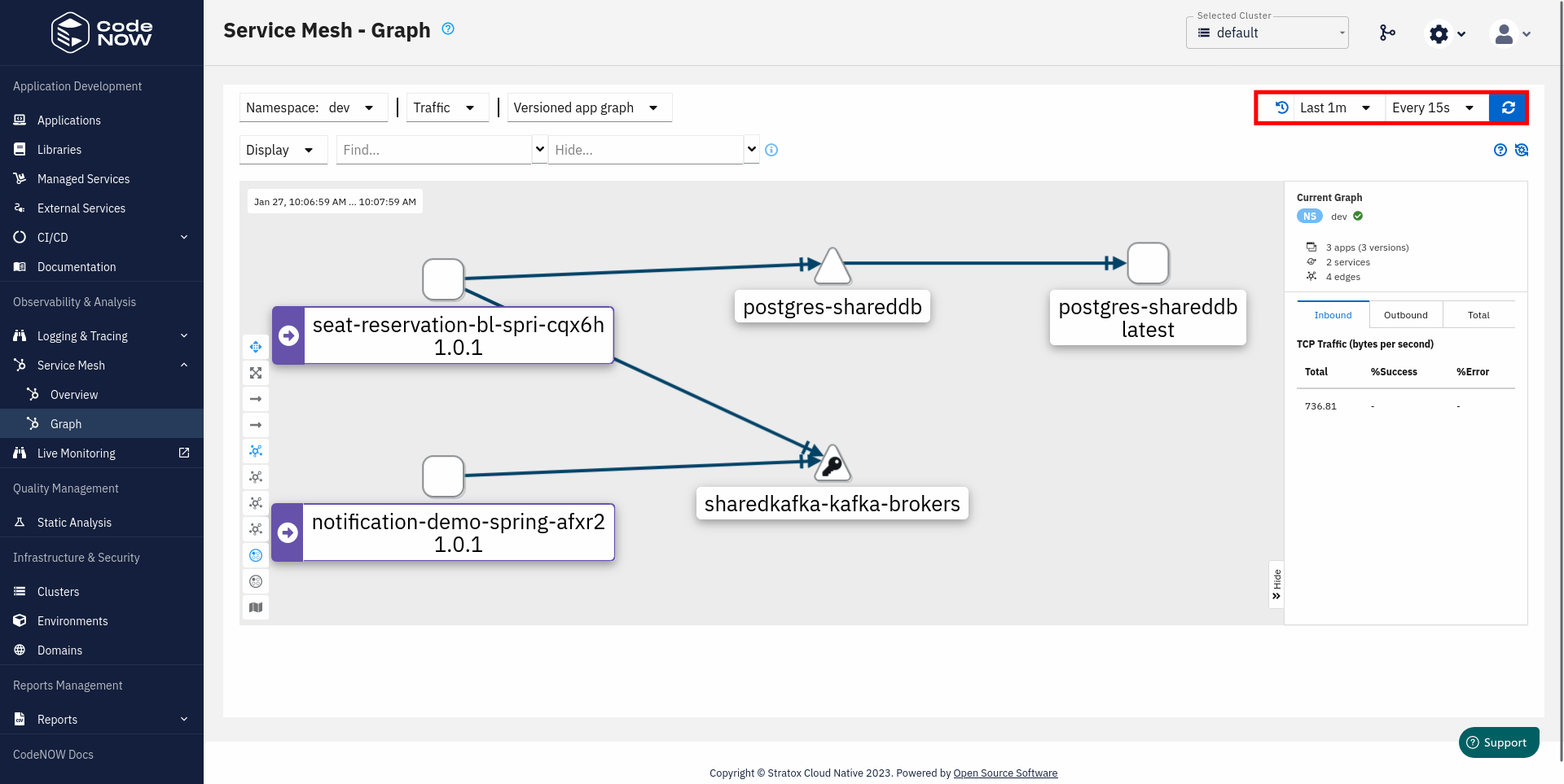Click the Support button
The width and height of the screenshot is (1564, 784).
coord(1499,742)
